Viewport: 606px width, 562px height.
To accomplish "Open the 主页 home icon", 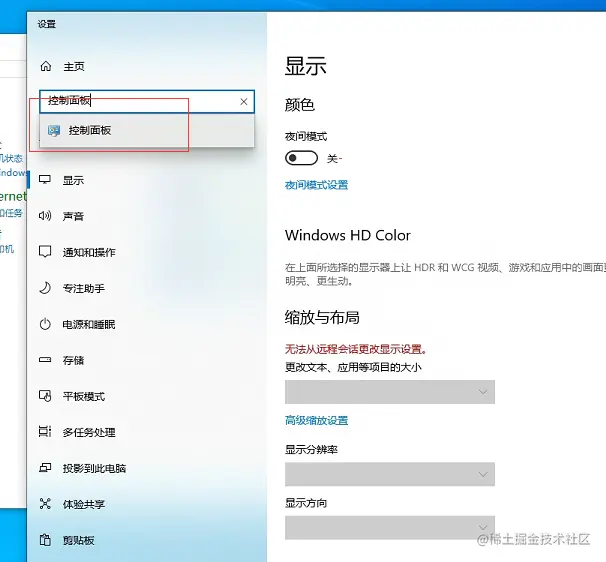I will [x=46, y=66].
